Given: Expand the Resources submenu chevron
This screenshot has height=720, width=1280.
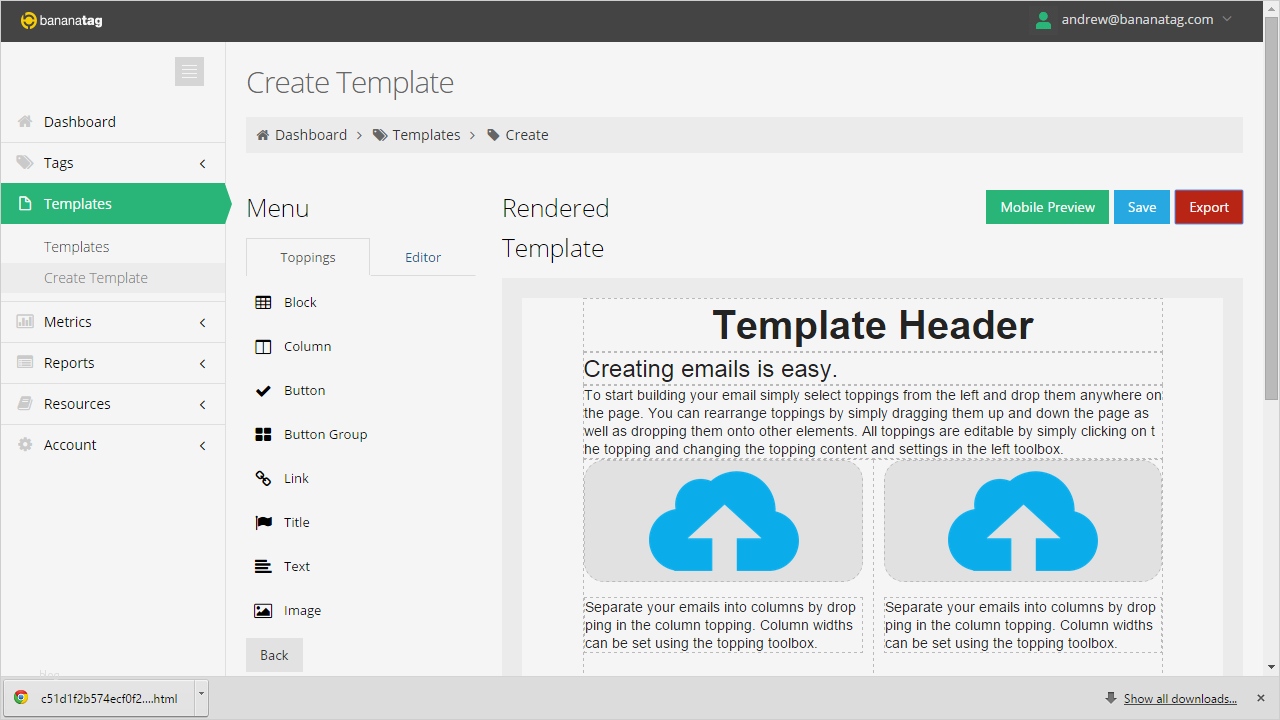Looking at the screenshot, I should pos(202,404).
